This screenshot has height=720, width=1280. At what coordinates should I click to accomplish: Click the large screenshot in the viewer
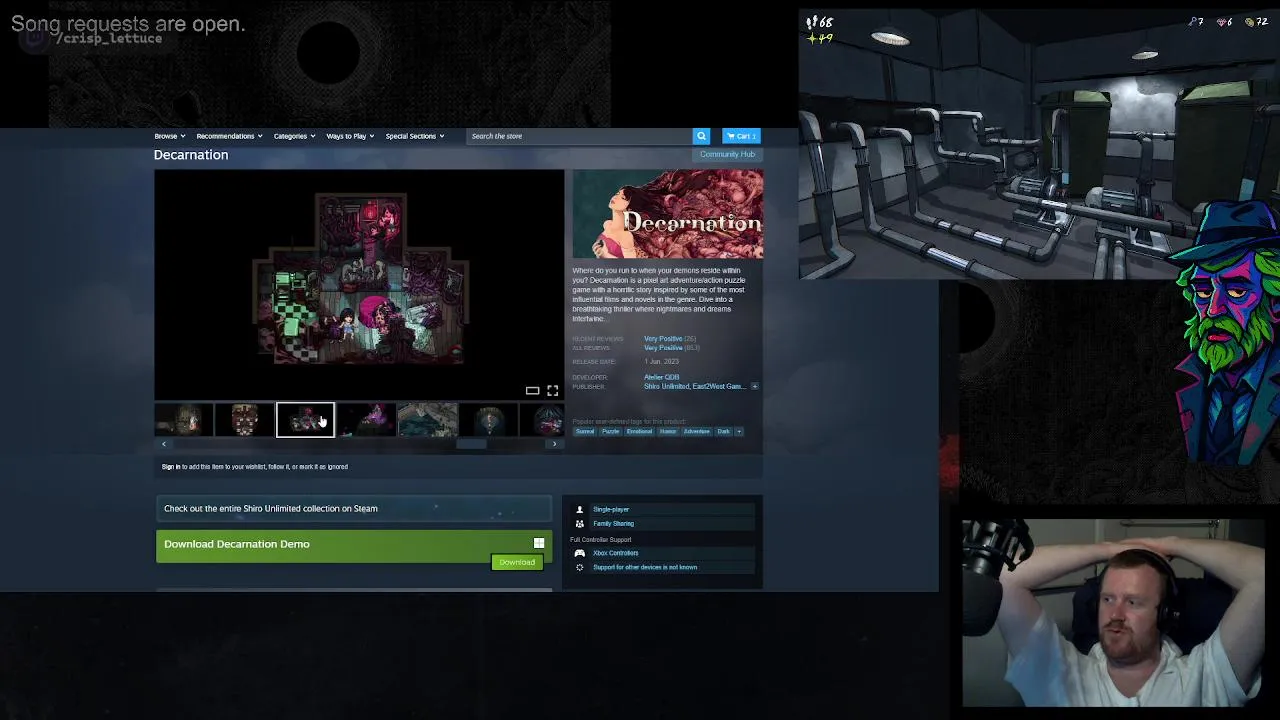[359, 285]
